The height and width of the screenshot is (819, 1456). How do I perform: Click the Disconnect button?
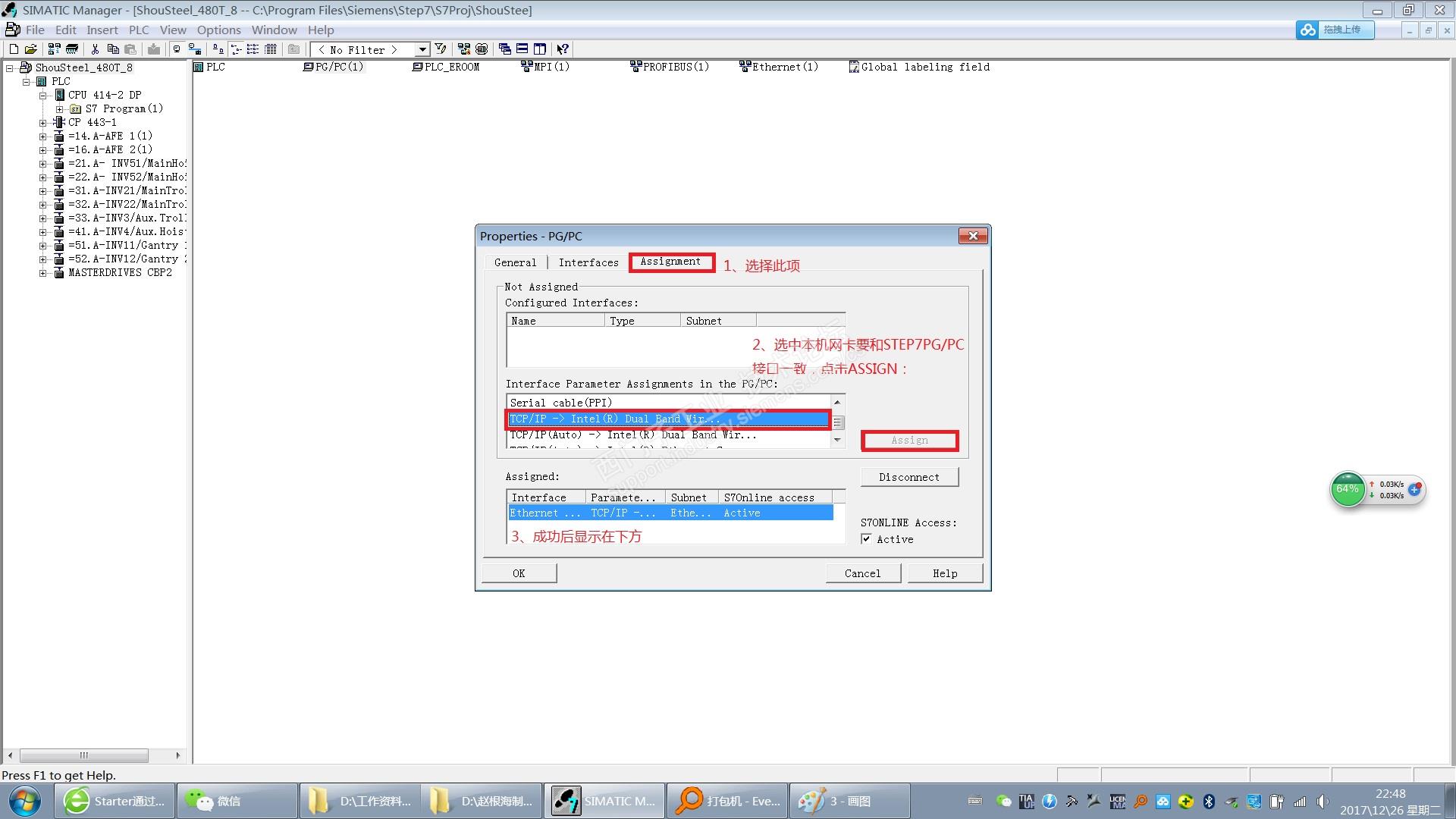pyautogui.click(x=908, y=477)
